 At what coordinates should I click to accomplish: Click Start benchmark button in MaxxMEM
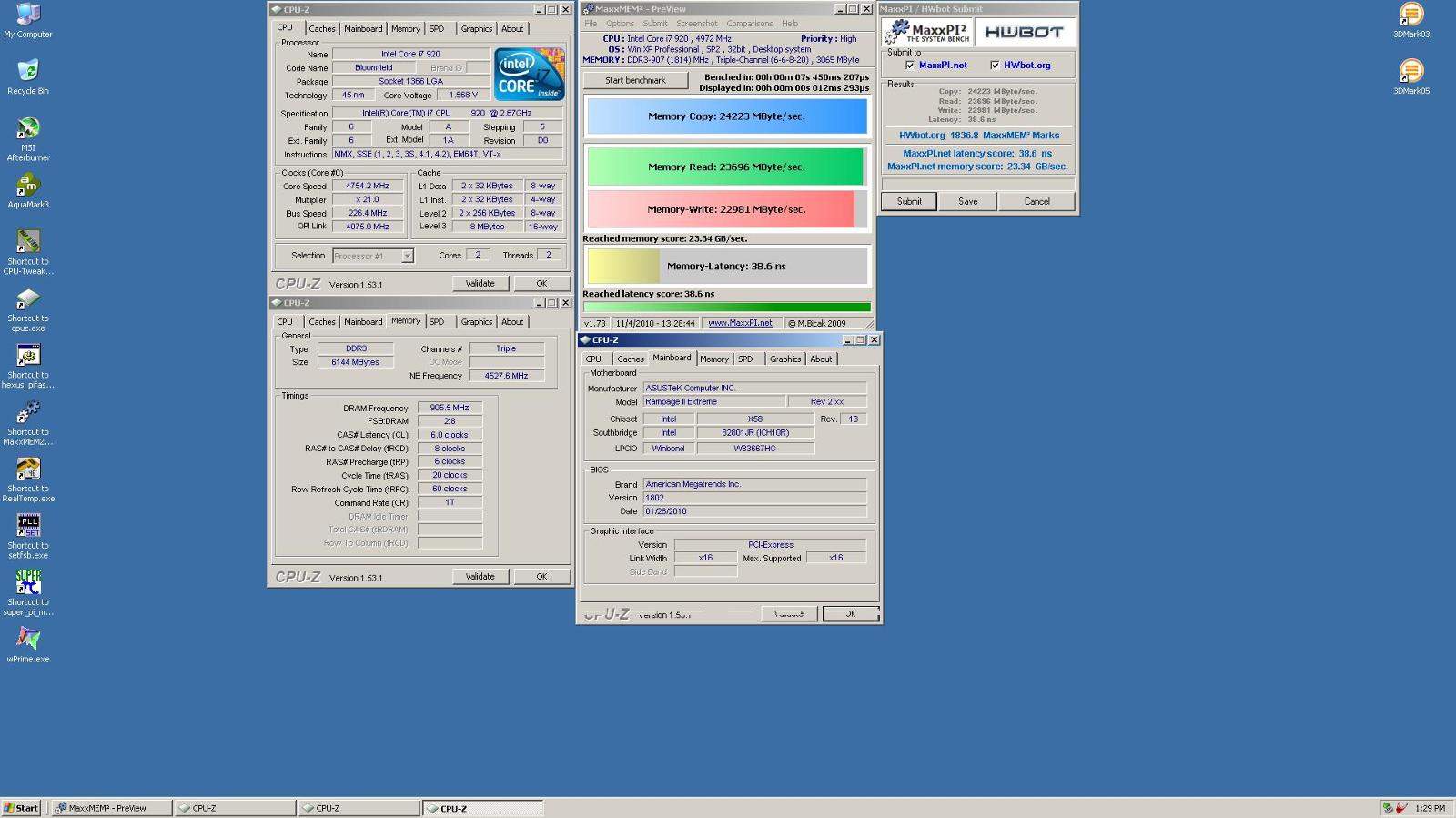point(635,80)
